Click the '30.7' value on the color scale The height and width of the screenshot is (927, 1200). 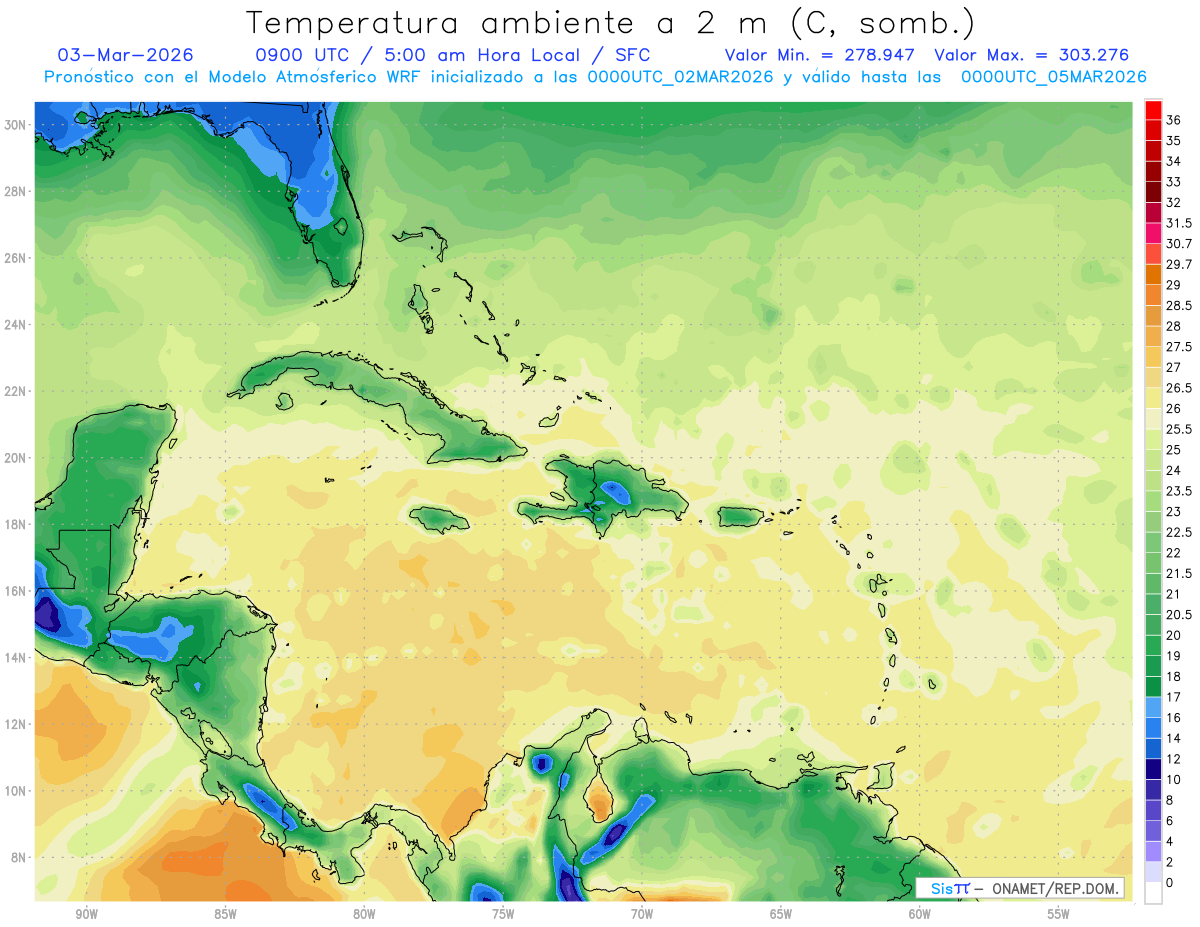coord(1178,244)
